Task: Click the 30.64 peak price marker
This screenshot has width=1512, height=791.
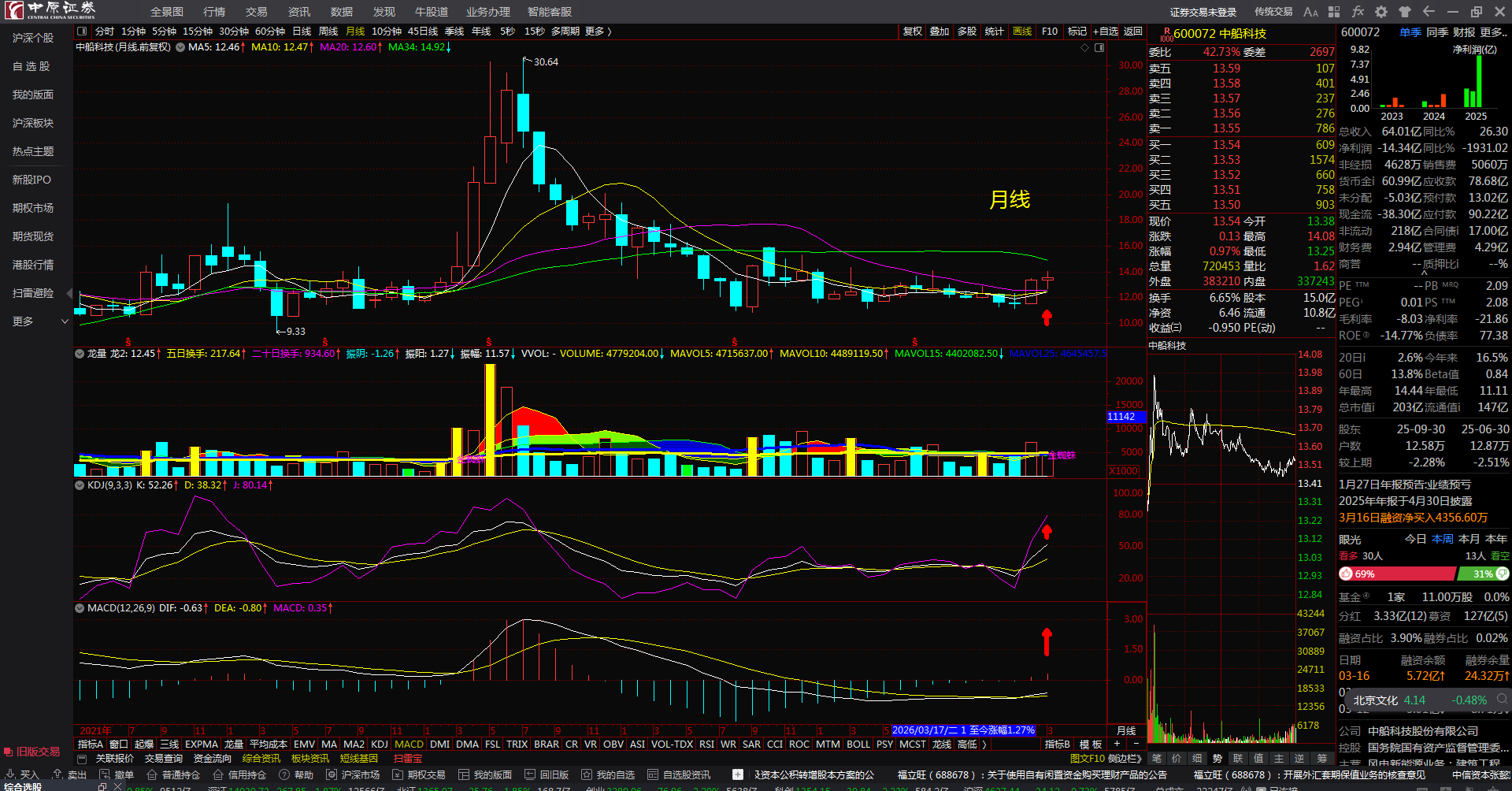Action: [546, 61]
